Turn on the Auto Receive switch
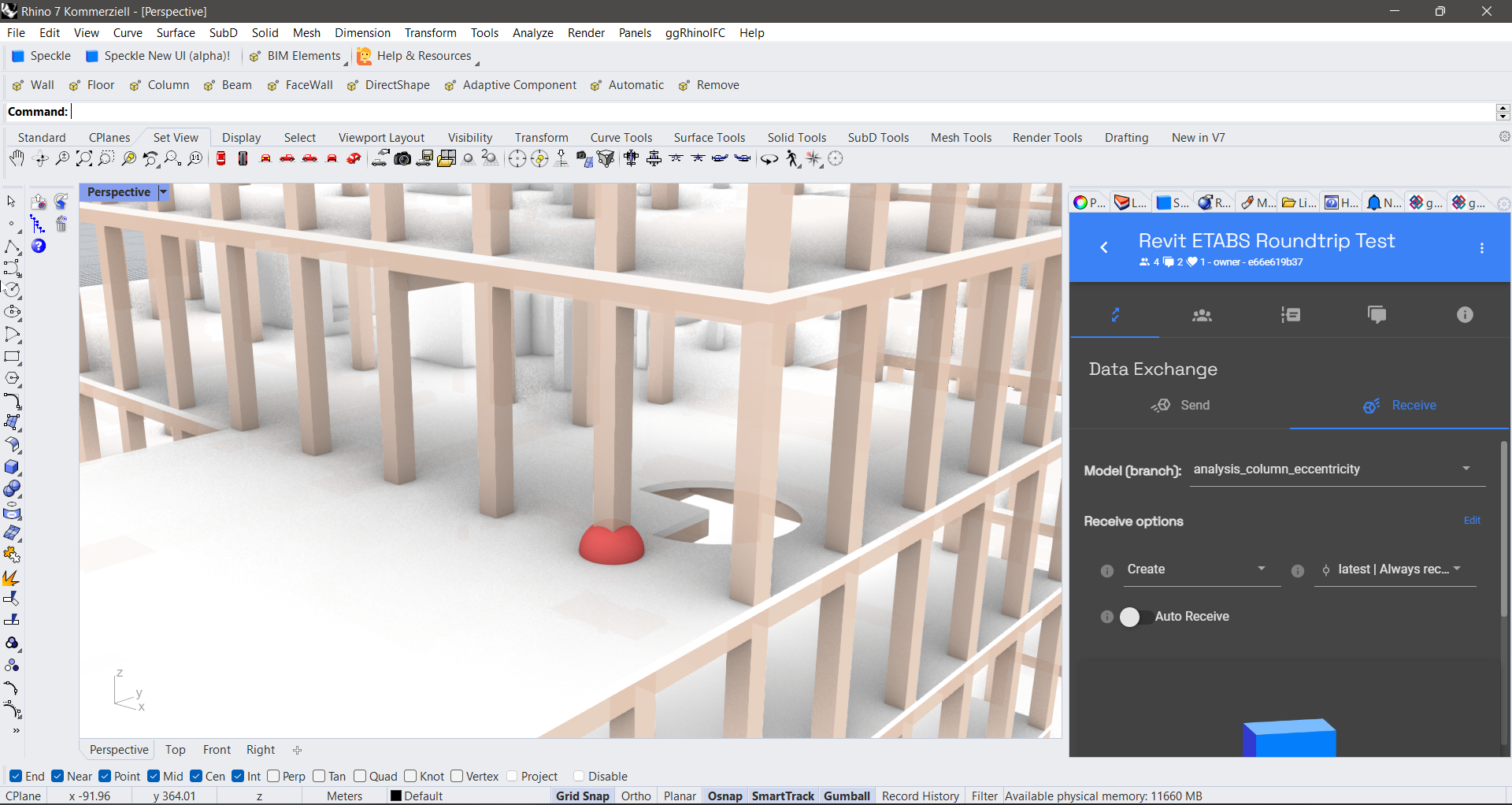This screenshot has height=805, width=1512. coord(1136,617)
